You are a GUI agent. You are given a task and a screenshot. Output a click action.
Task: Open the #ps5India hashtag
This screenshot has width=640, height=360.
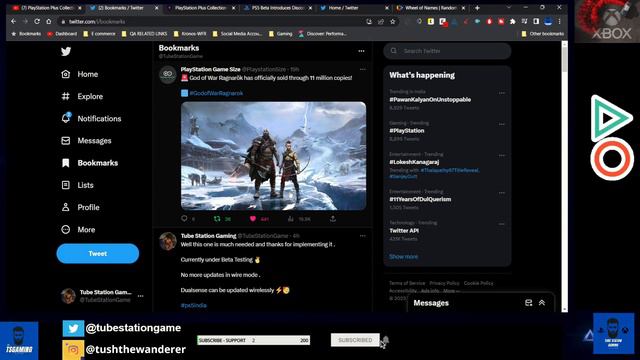click(x=193, y=305)
